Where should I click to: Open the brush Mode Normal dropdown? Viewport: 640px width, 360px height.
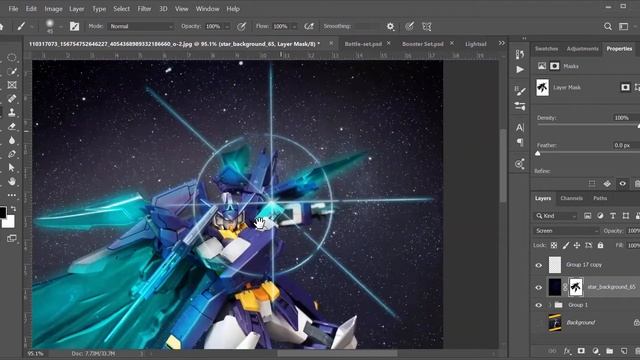click(x=141, y=27)
